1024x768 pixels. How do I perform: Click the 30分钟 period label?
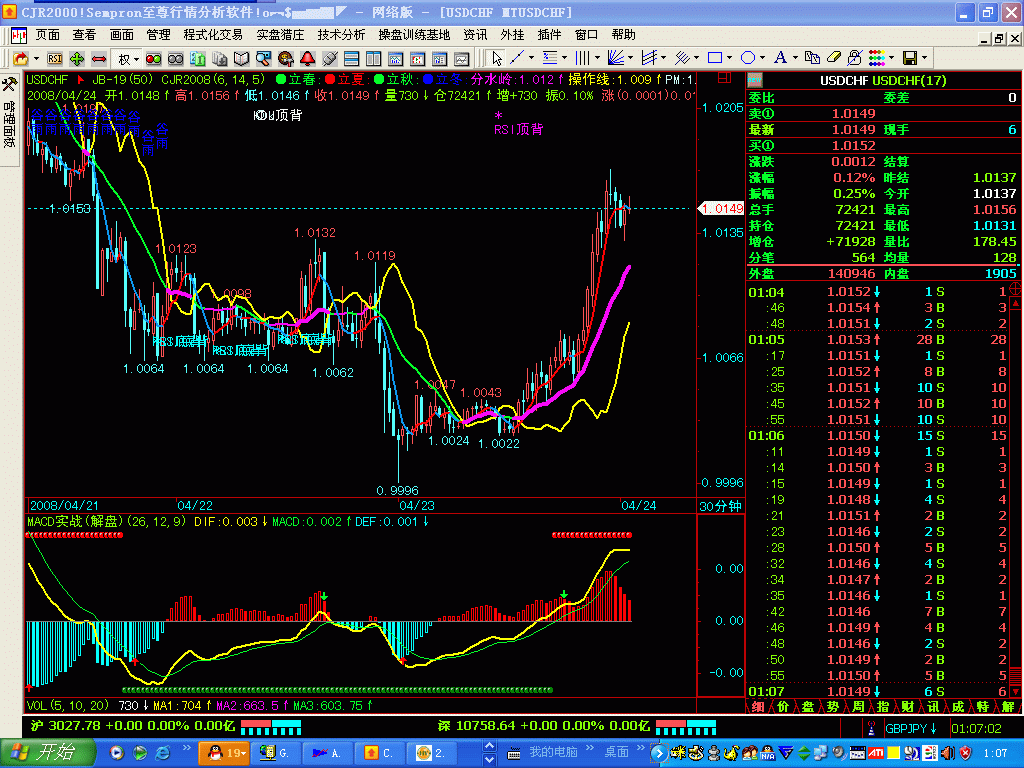click(x=720, y=506)
